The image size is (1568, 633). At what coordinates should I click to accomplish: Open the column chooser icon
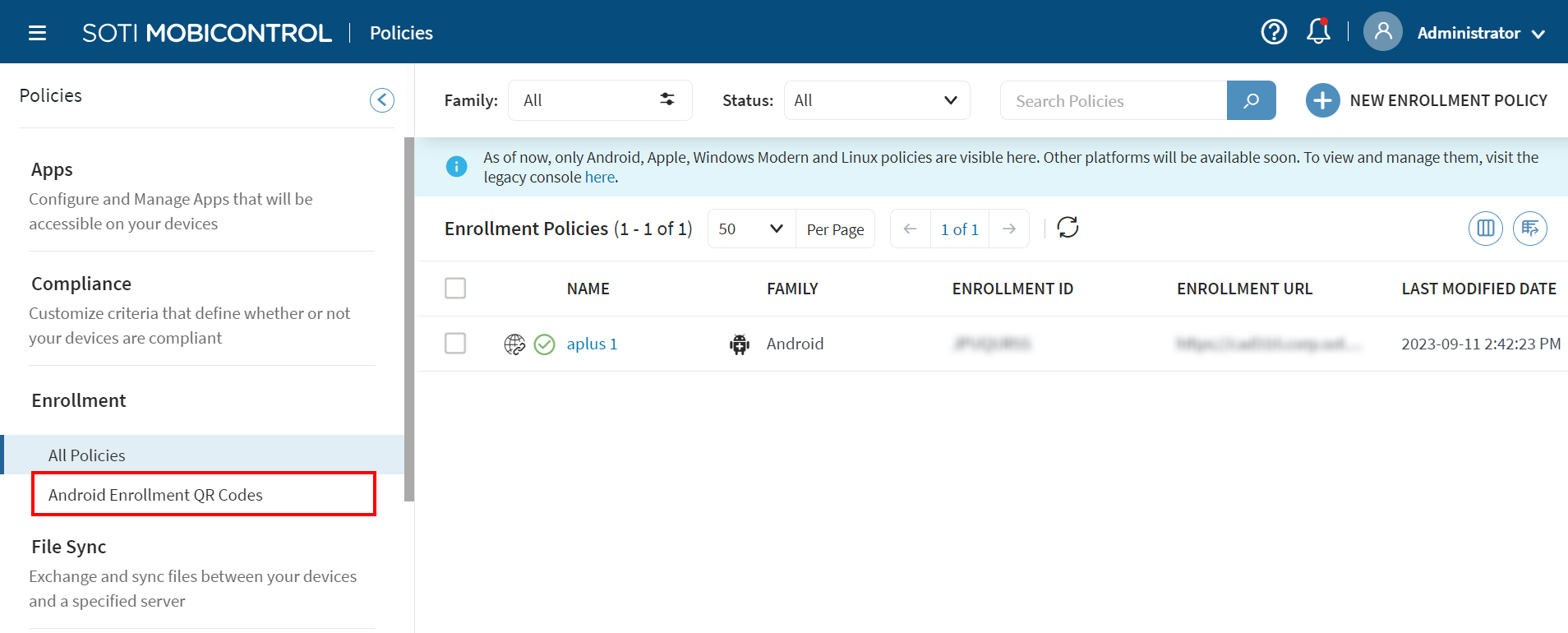click(1485, 229)
